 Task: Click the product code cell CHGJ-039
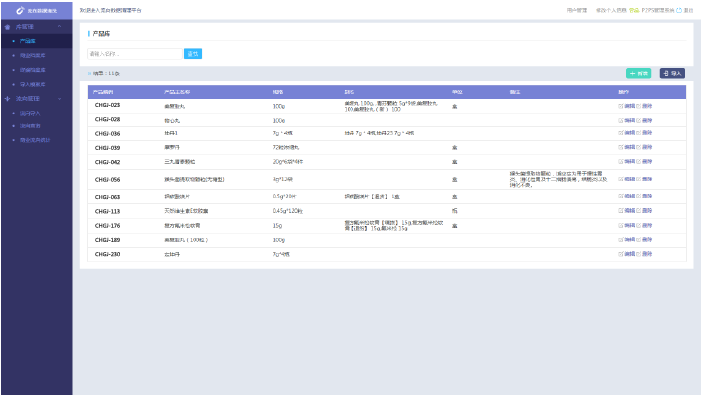[x=107, y=148]
